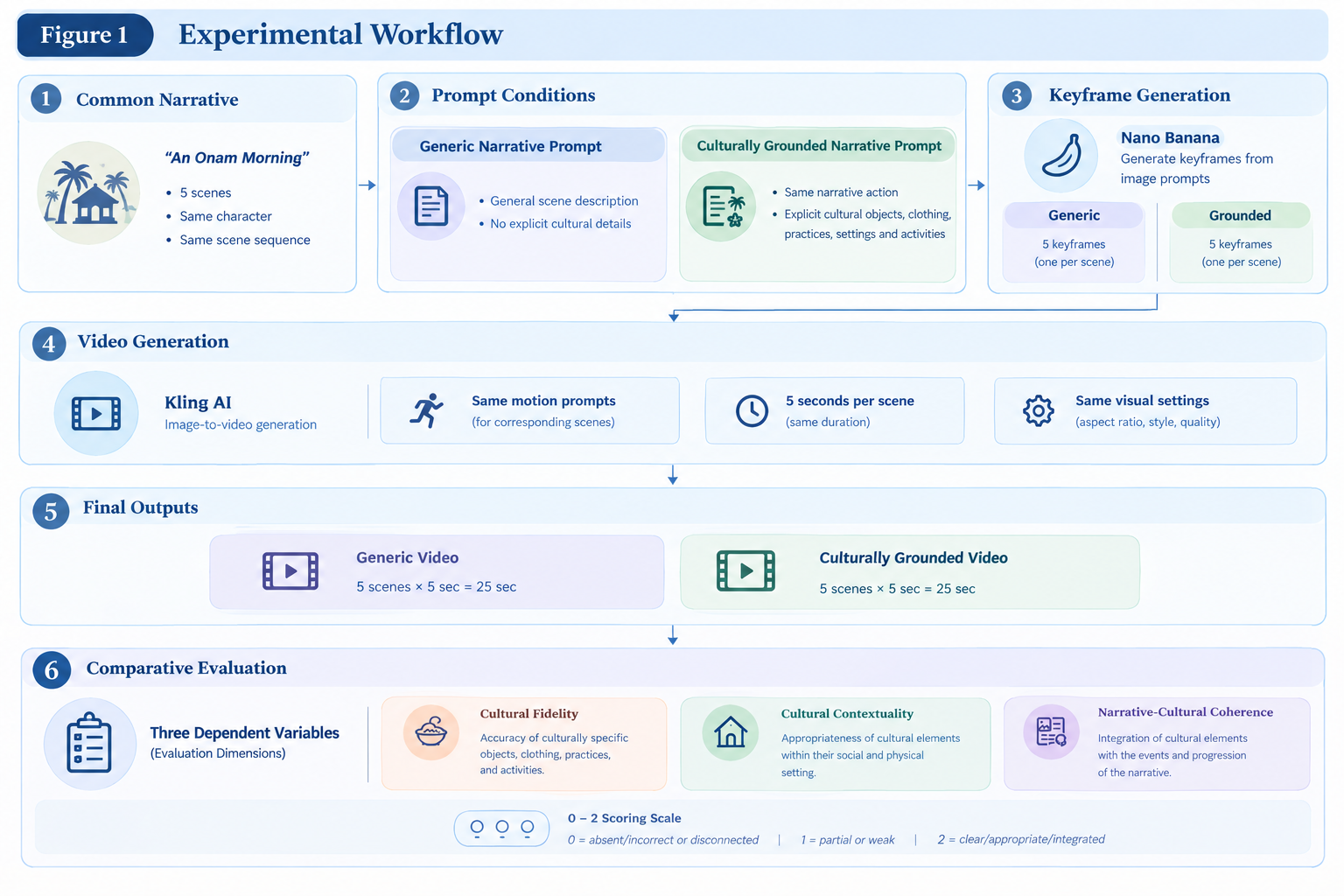Click the Generic Video film icon
This screenshot has width=1344, height=896.
point(290,571)
